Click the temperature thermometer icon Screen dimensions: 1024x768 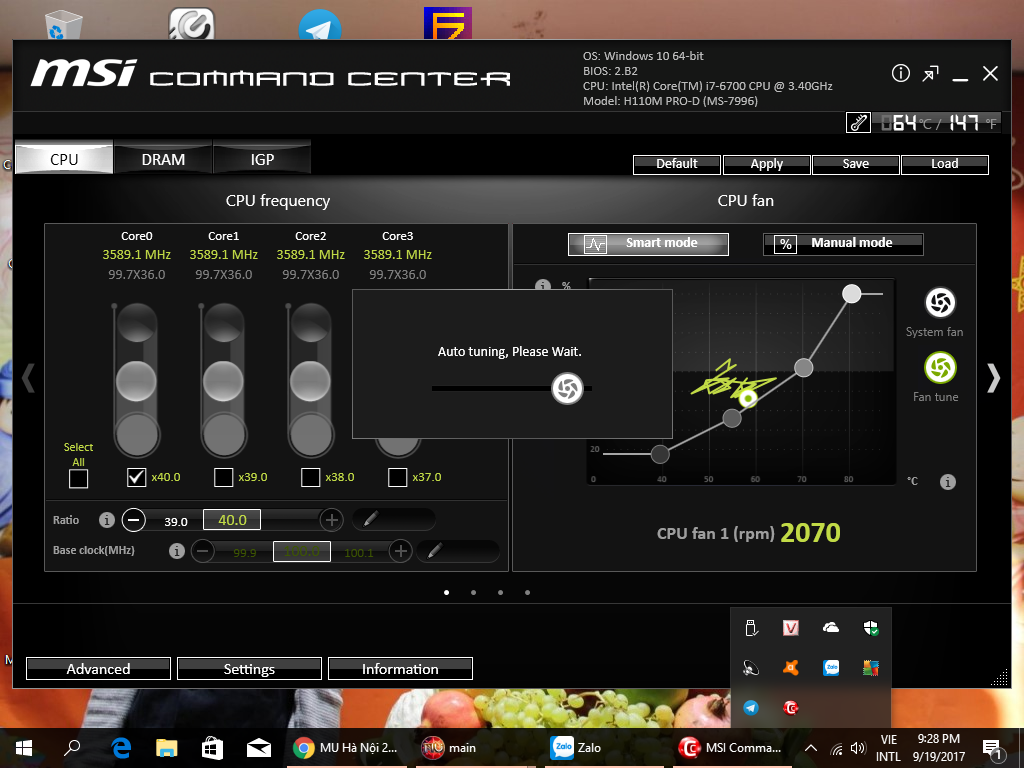point(858,123)
